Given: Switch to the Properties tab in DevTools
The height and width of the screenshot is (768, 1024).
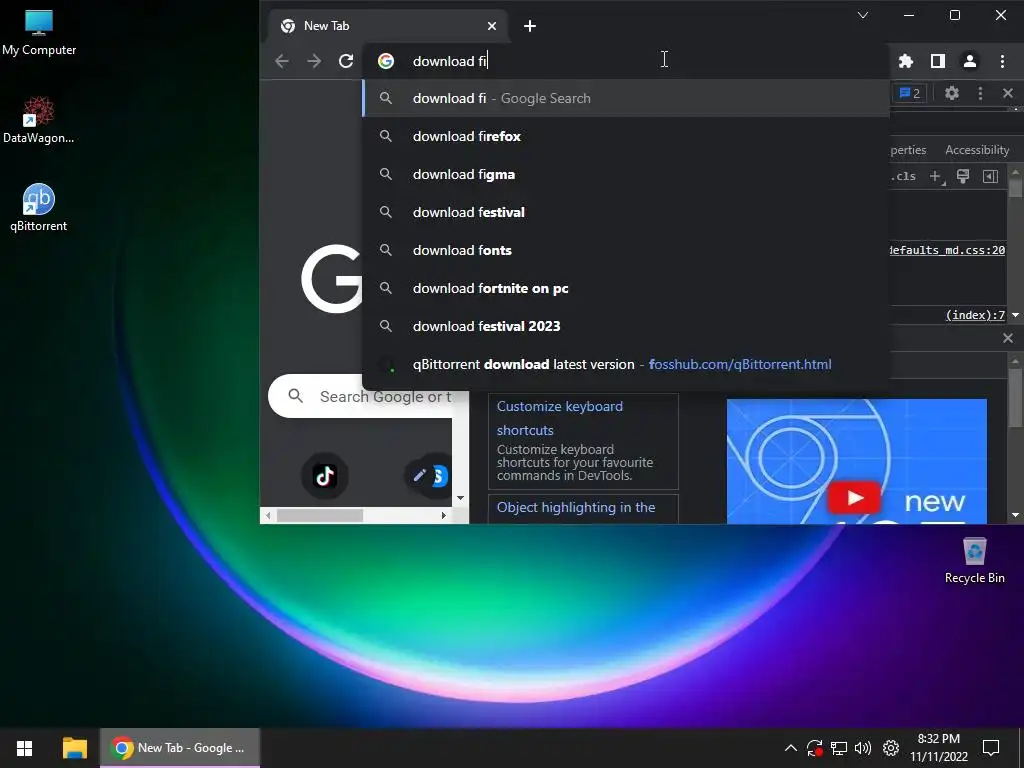Looking at the screenshot, I should coord(908,150).
